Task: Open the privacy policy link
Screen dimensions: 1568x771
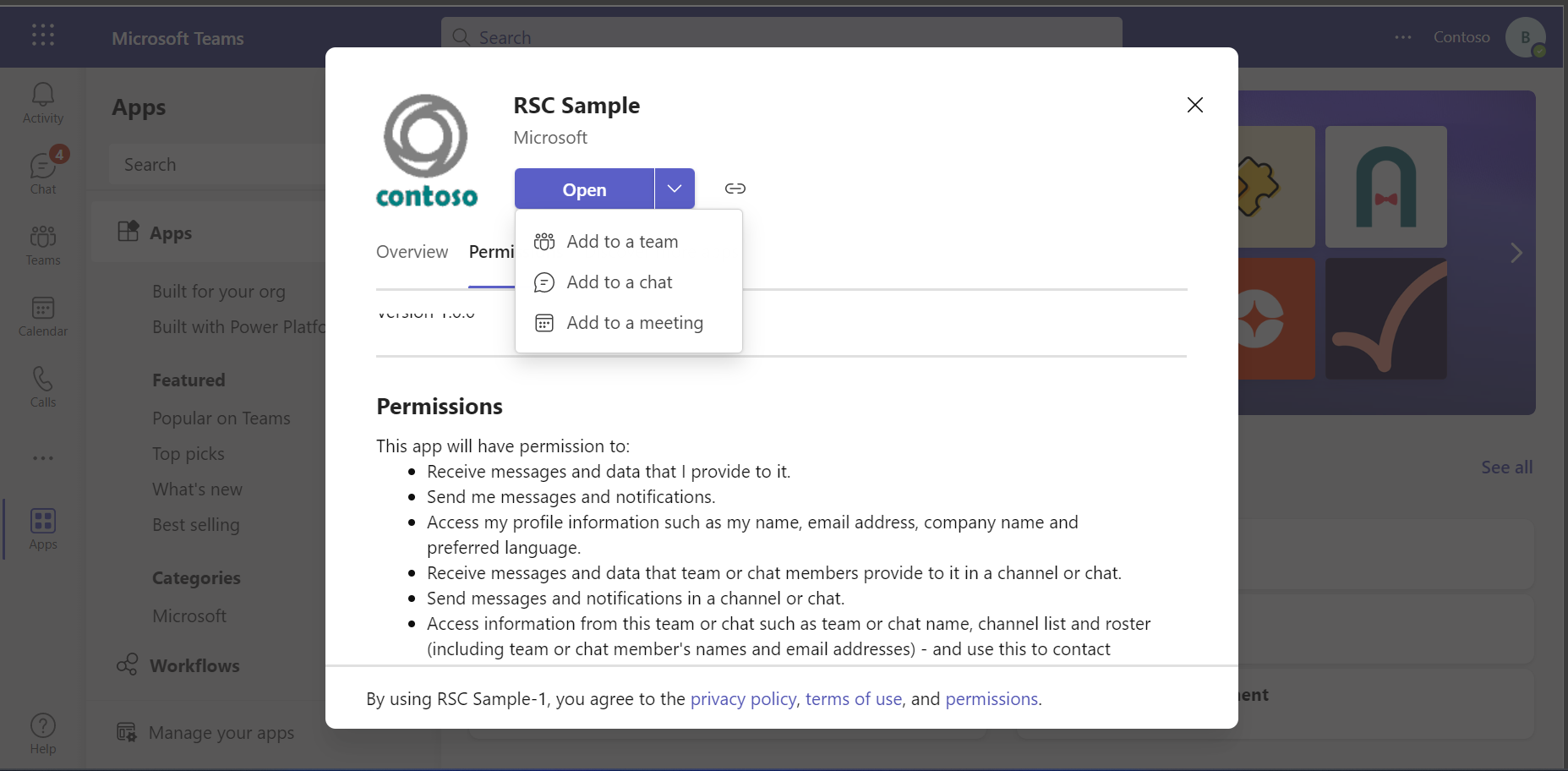Action: [x=743, y=699]
